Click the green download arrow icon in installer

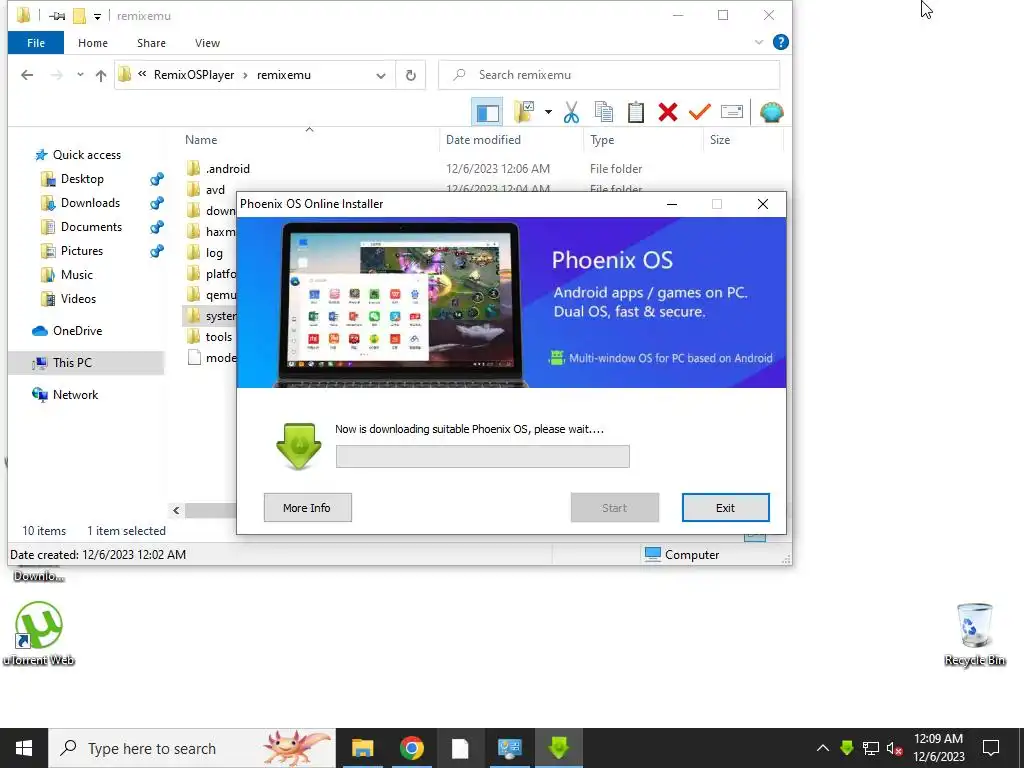(298, 446)
